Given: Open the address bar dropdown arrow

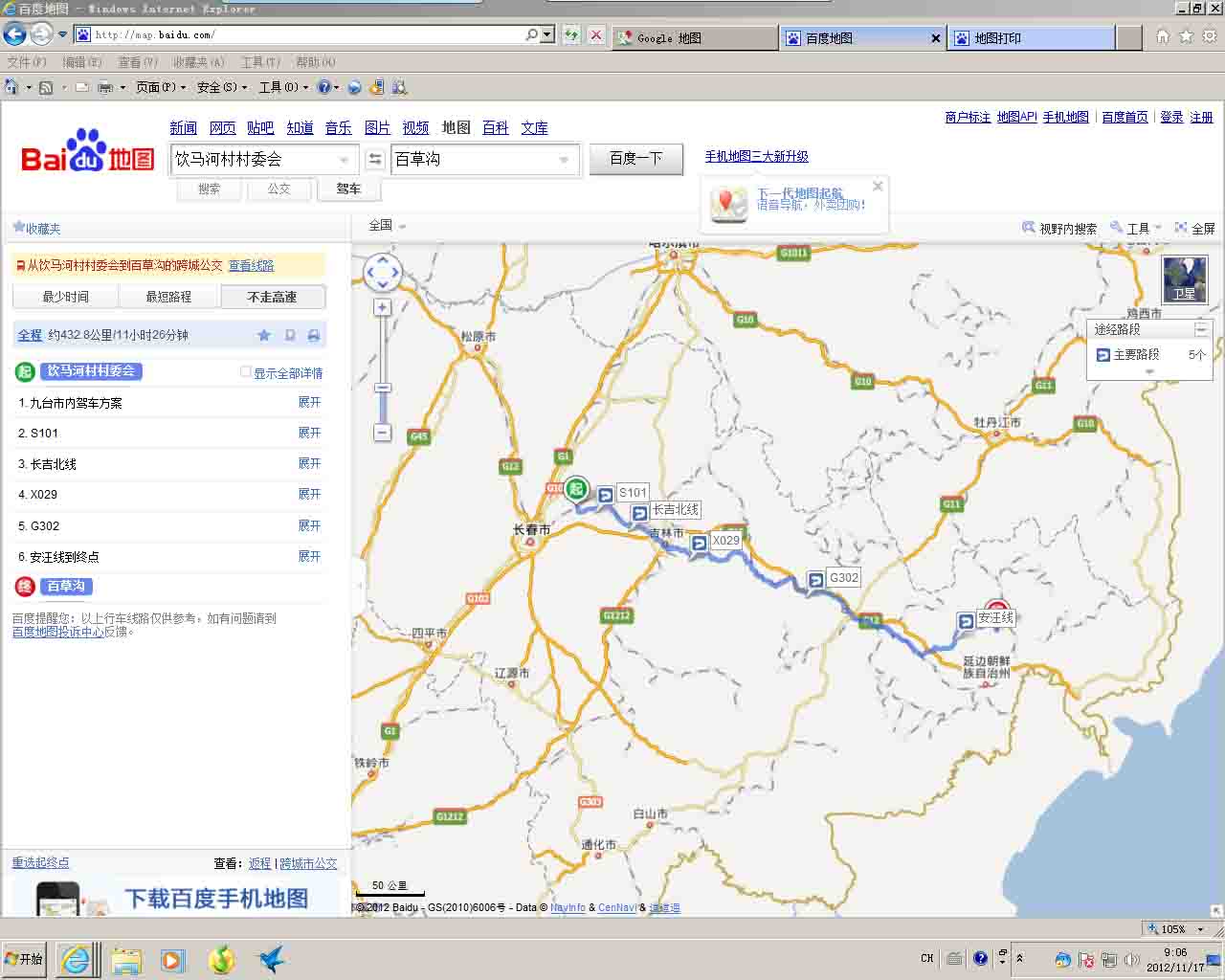Looking at the screenshot, I should click(547, 34).
